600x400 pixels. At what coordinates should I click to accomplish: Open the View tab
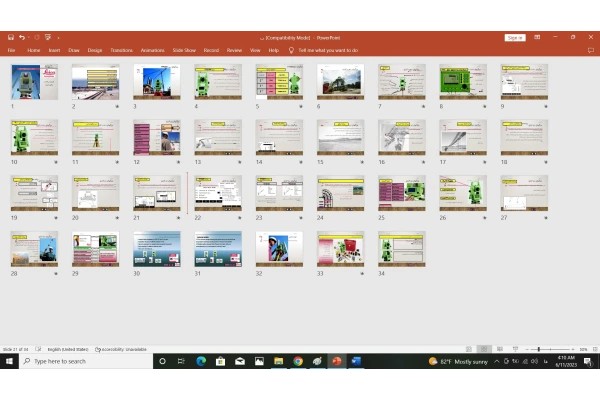(255, 50)
